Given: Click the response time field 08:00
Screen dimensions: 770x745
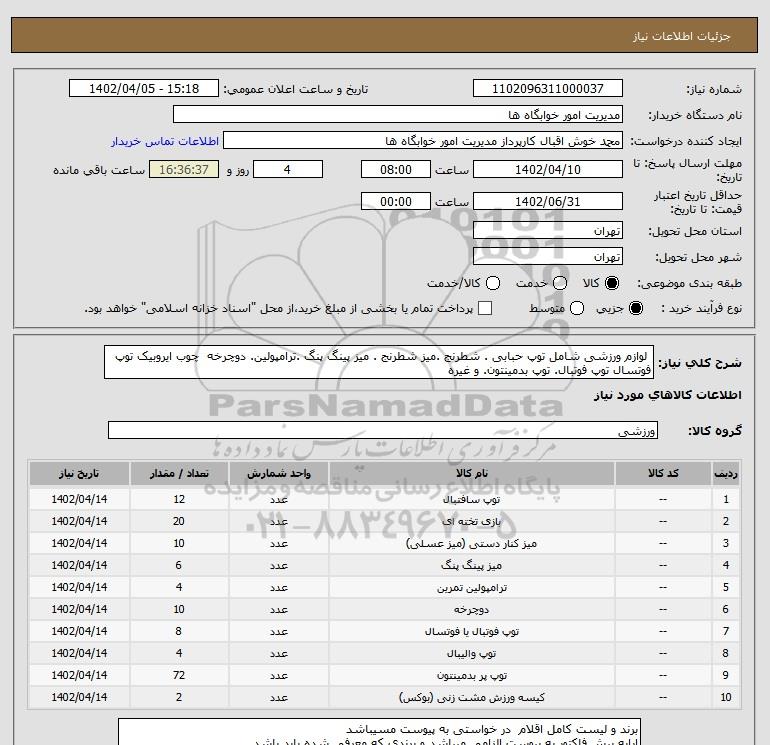Looking at the screenshot, I should [396, 169].
